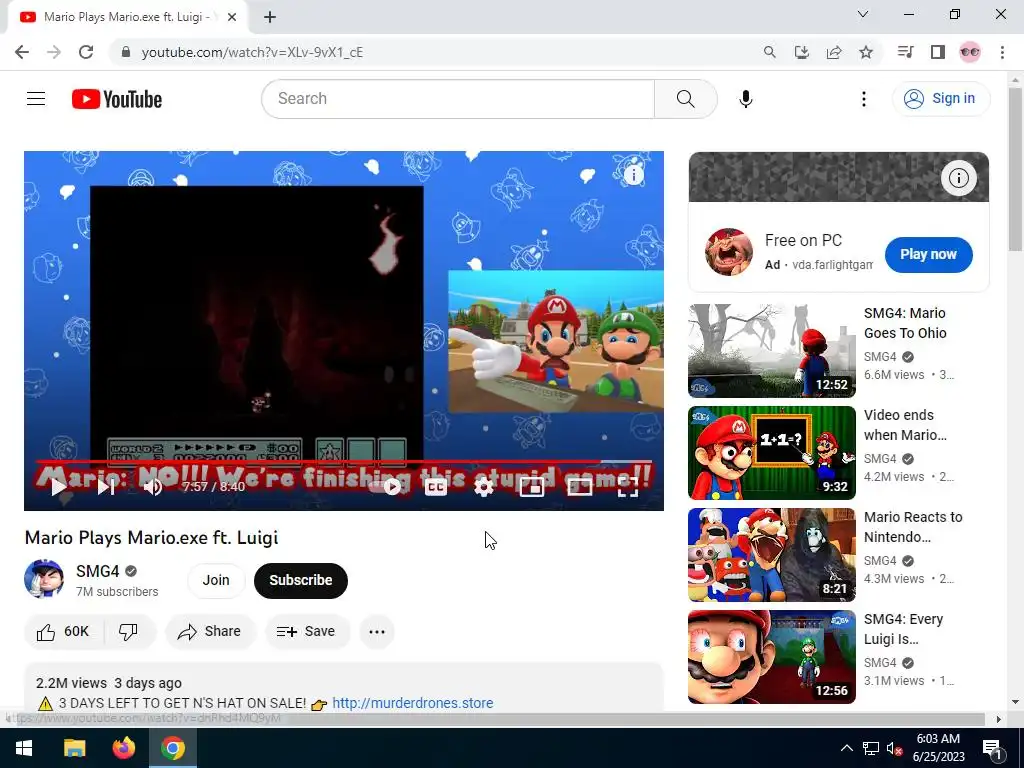Enable miniplayer mode icon
This screenshot has width=1024, height=768.
pos(532,487)
